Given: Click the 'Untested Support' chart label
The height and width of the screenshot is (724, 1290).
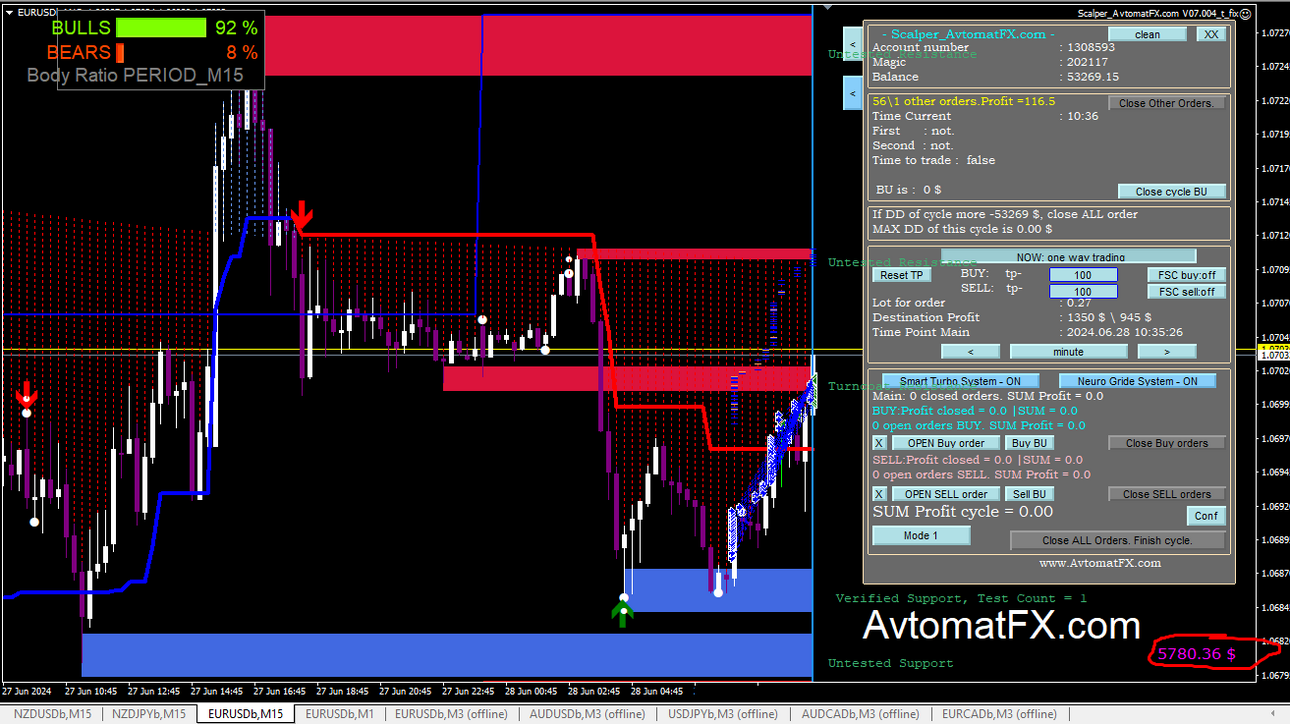Looking at the screenshot, I should click(x=891, y=663).
